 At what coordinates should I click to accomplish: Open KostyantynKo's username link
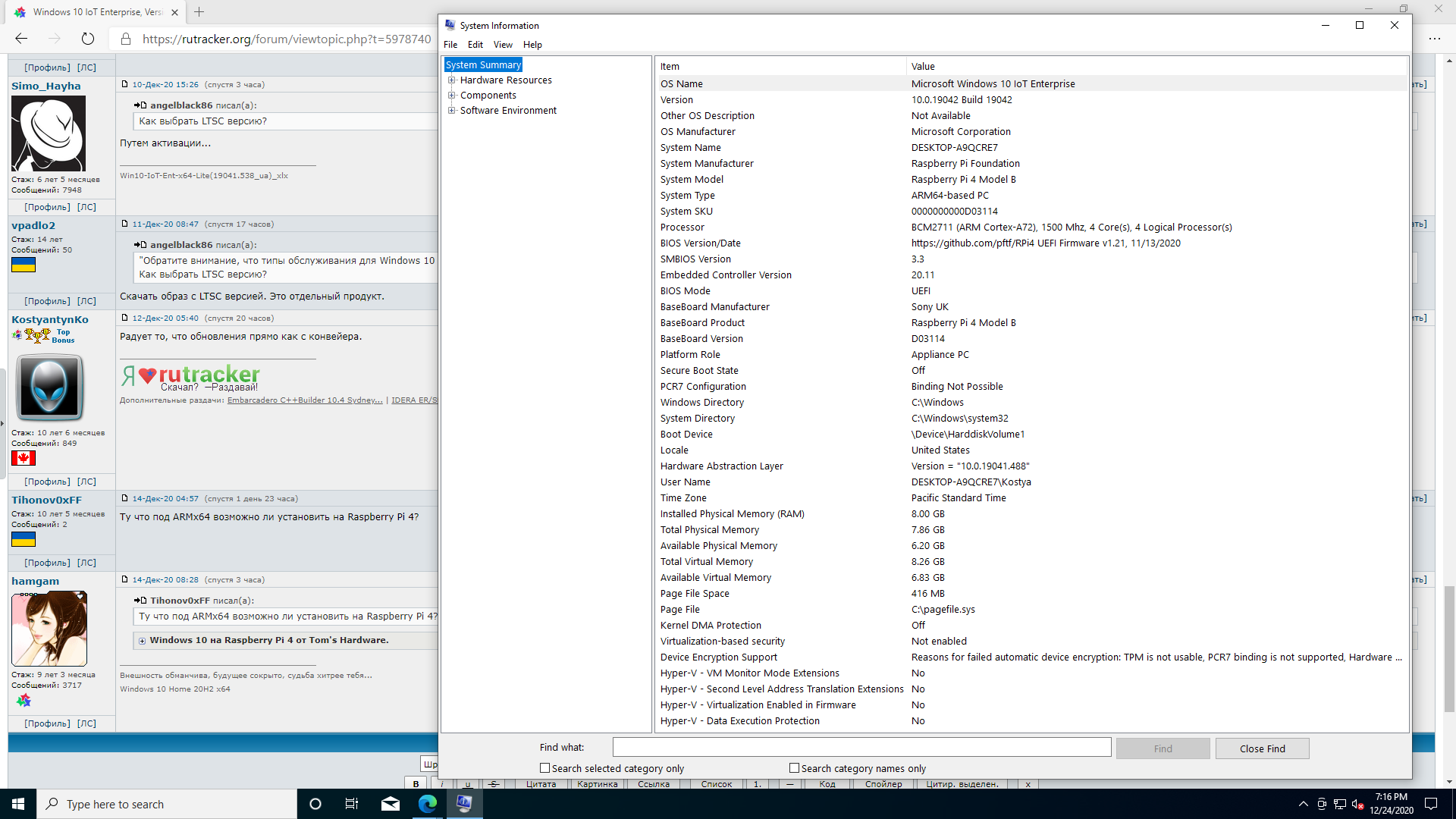(x=50, y=319)
